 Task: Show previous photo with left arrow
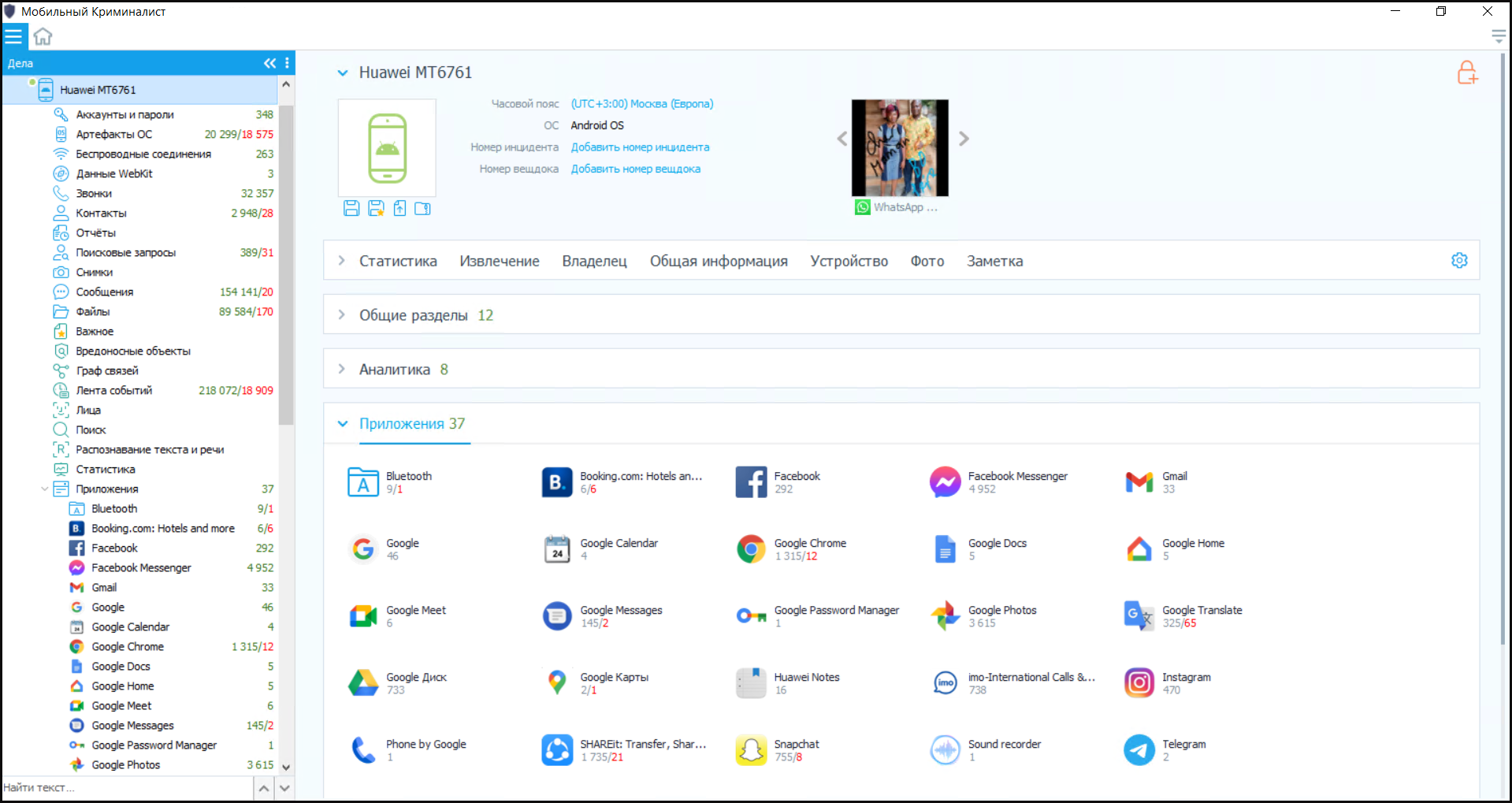coord(841,139)
